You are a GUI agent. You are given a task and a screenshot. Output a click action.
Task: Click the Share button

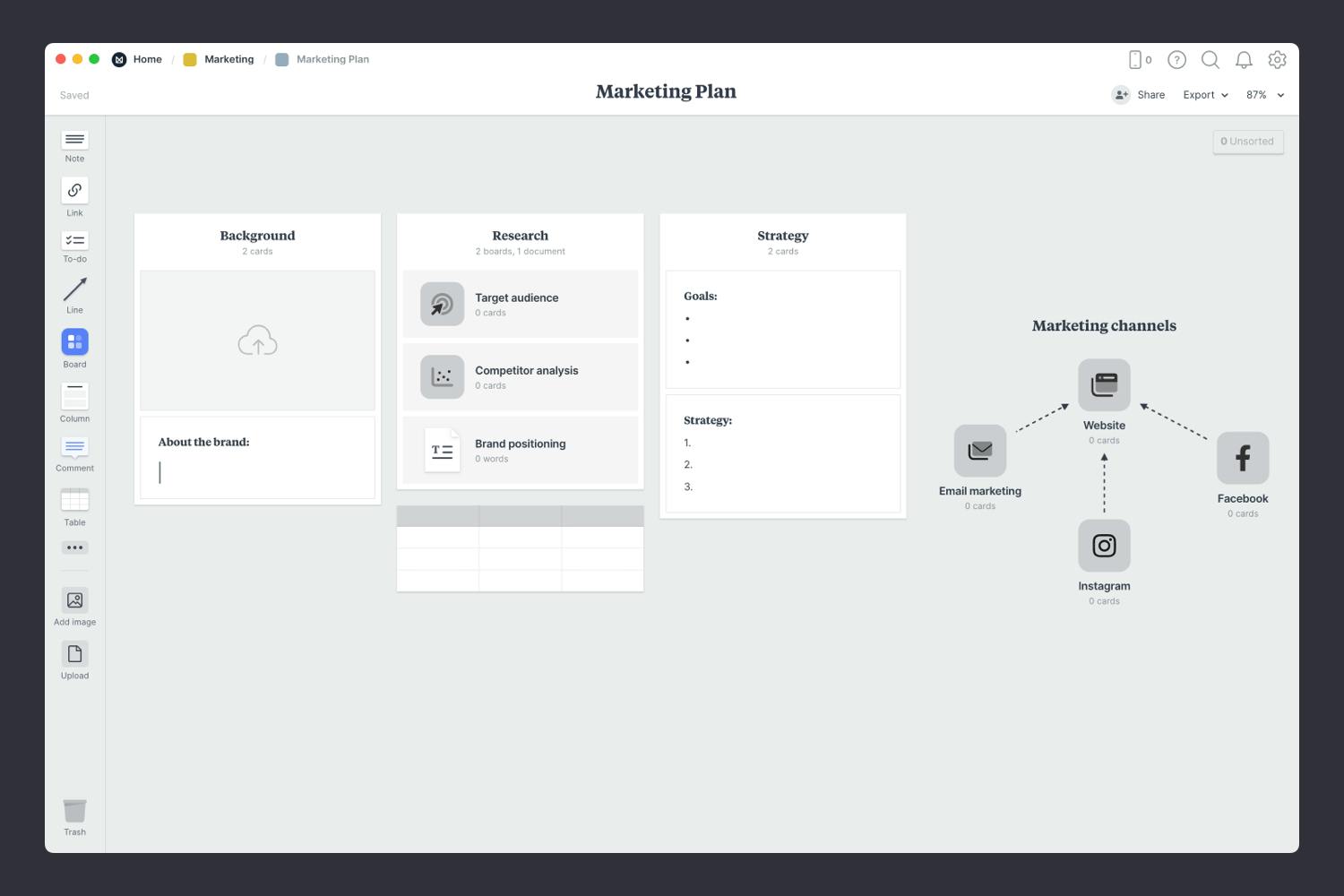tap(1139, 95)
